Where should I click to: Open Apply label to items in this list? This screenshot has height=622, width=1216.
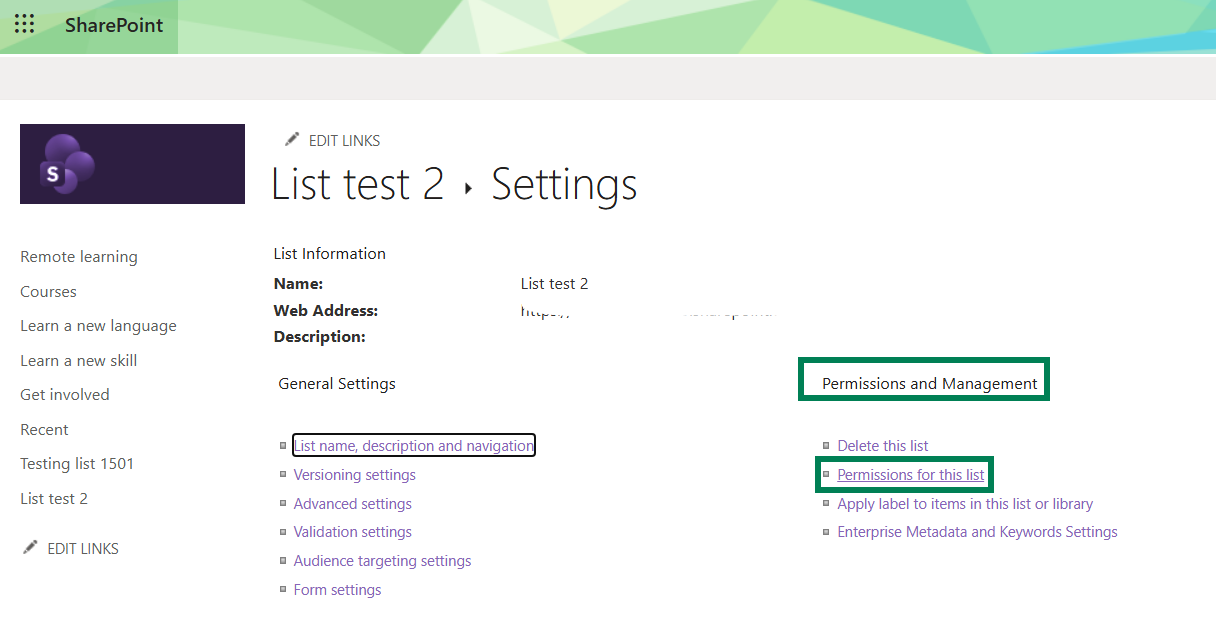(964, 503)
